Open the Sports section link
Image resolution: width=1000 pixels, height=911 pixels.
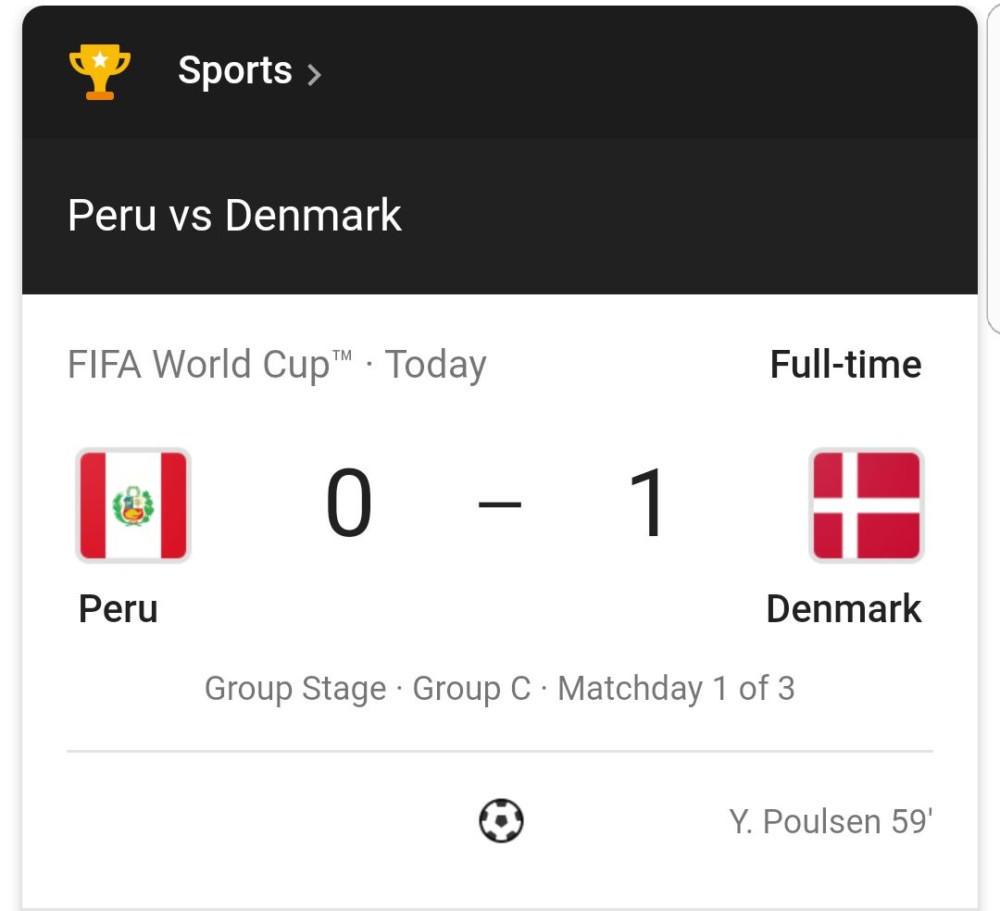pos(235,70)
